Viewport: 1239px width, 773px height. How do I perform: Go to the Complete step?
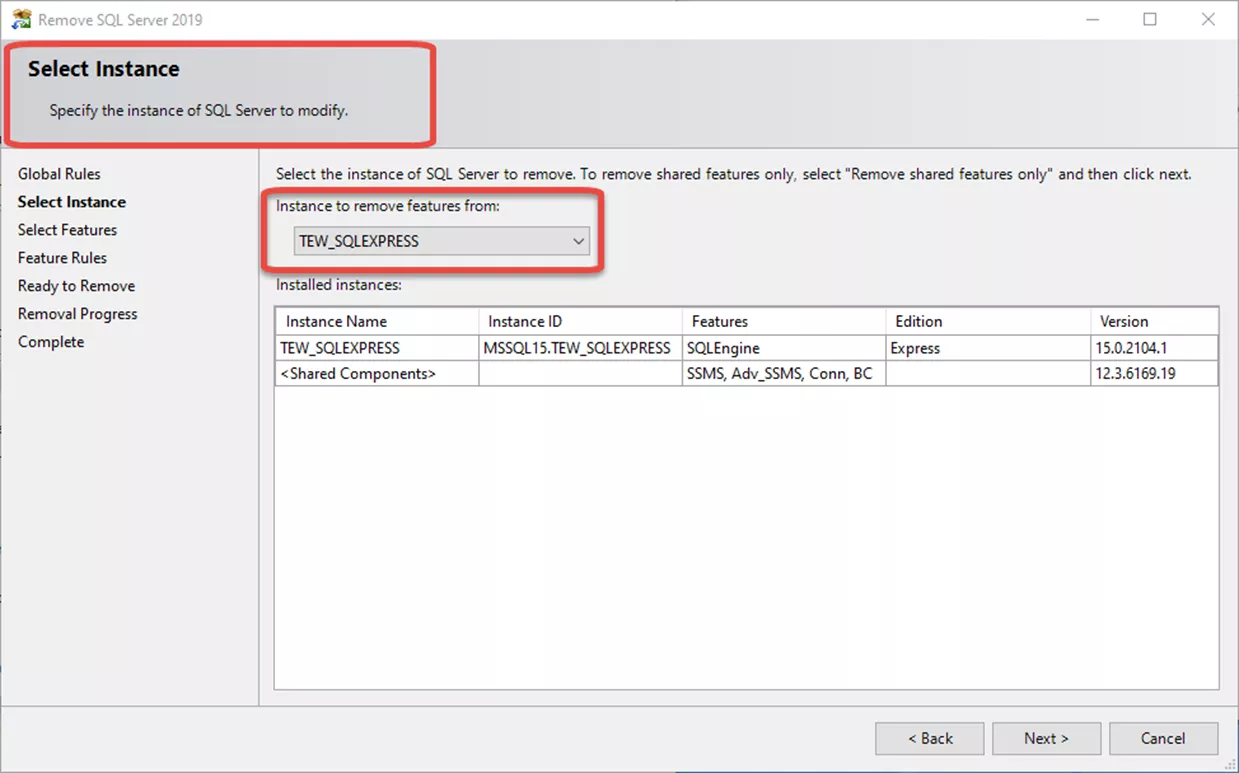[51, 342]
